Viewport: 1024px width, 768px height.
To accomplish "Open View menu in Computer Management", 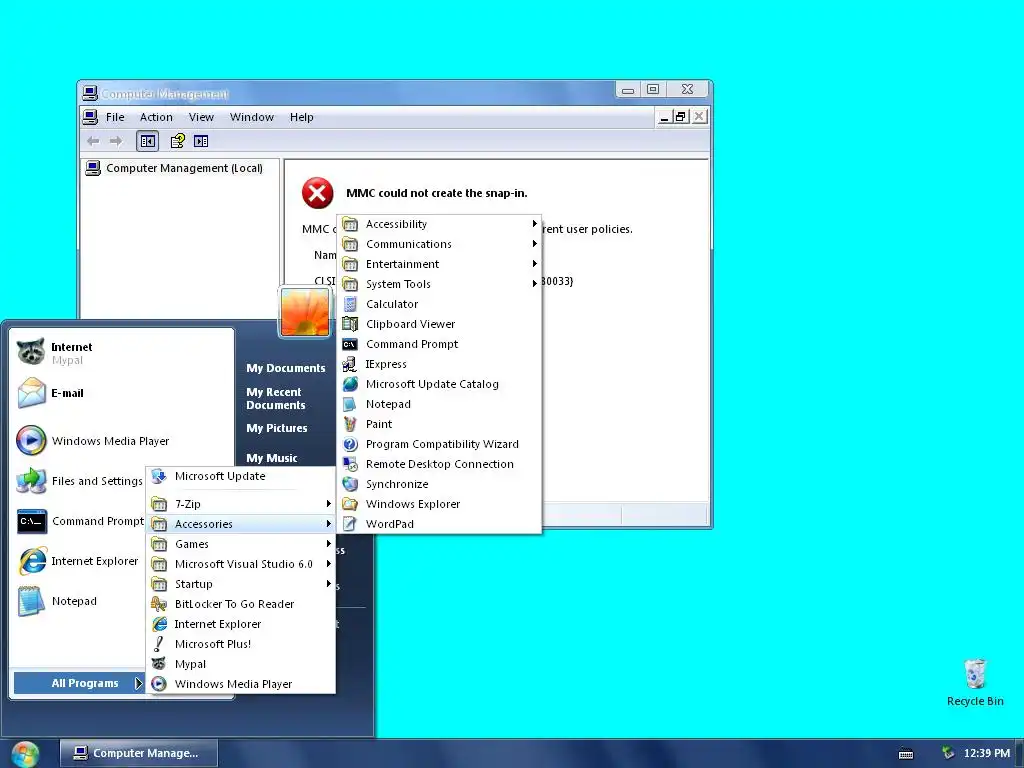I will pyautogui.click(x=201, y=117).
